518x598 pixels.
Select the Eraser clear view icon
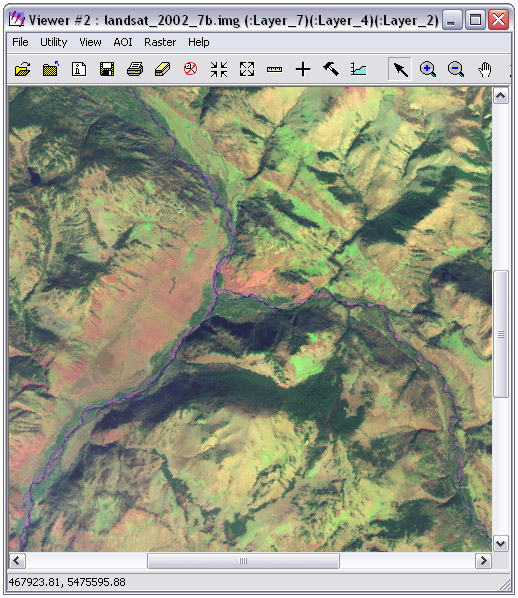pos(163,69)
